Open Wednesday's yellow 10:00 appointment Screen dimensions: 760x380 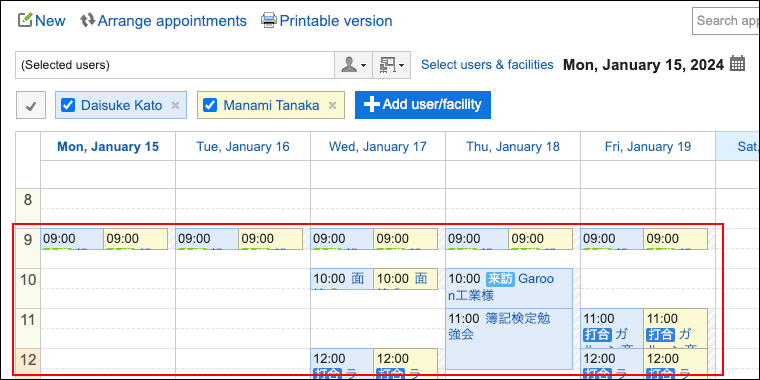point(405,279)
